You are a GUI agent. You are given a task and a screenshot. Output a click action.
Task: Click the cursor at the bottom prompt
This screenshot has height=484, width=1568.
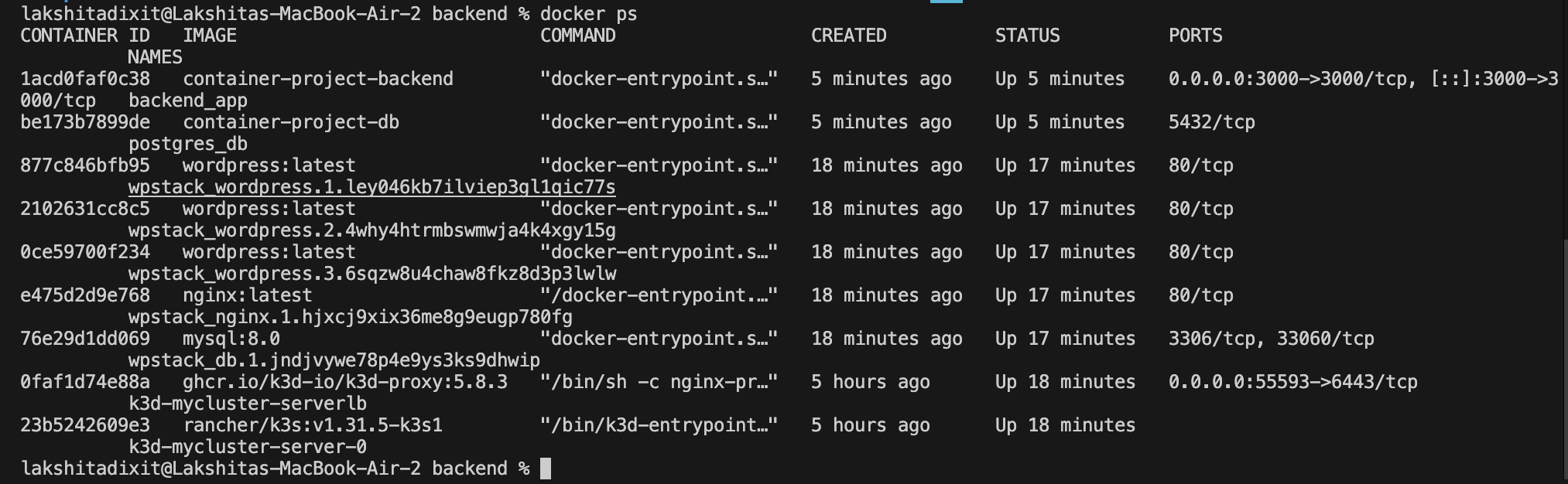(546, 469)
